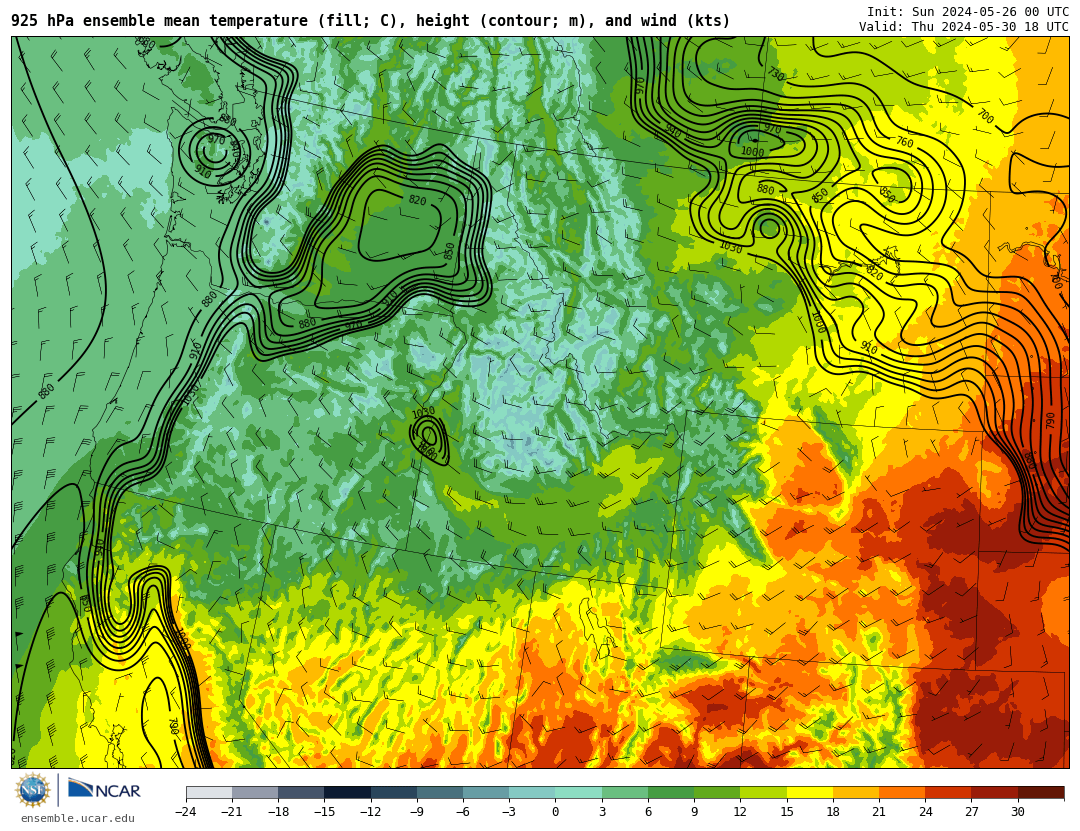
Task: Click the -21 colorbar tick label
Action: [x=232, y=812]
